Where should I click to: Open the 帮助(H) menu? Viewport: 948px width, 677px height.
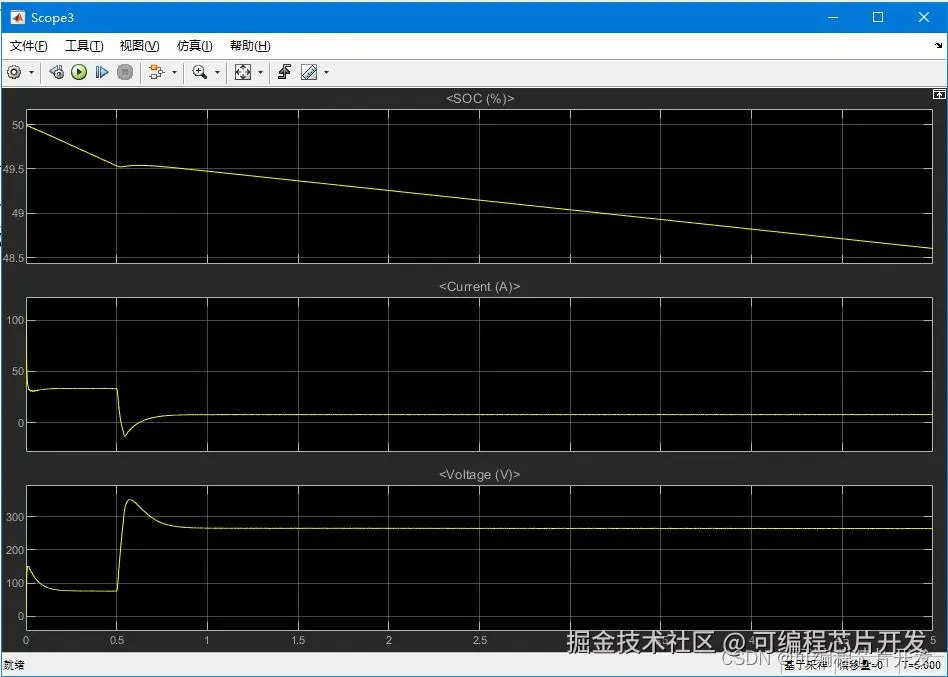(x=250, y=46)
